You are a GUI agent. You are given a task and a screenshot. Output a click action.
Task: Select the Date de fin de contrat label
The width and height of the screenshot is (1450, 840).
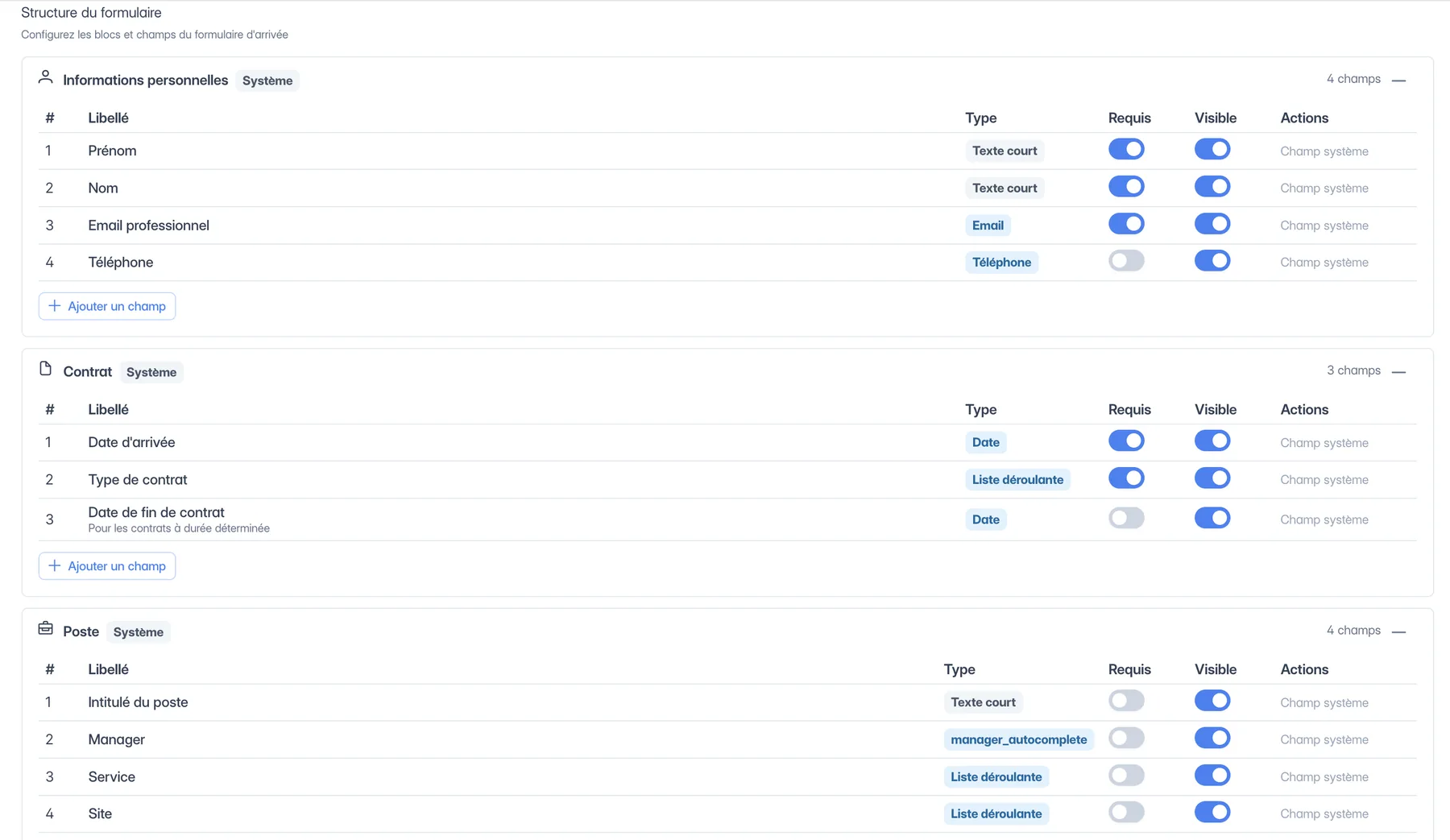pyautogui.click(x=156, y=512)
